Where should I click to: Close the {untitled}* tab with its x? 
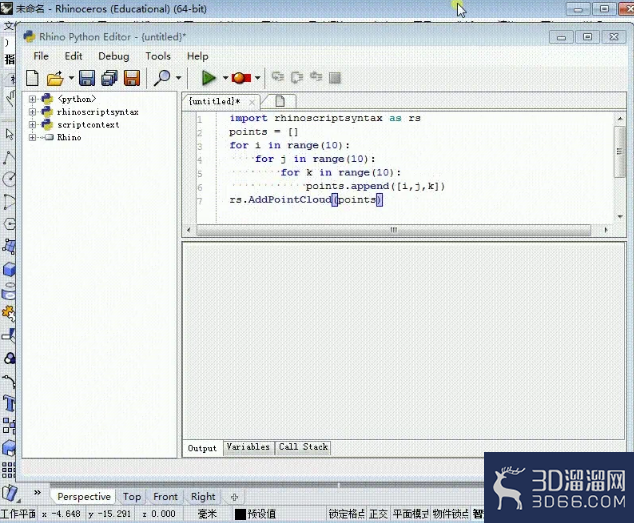pos(252,102)
